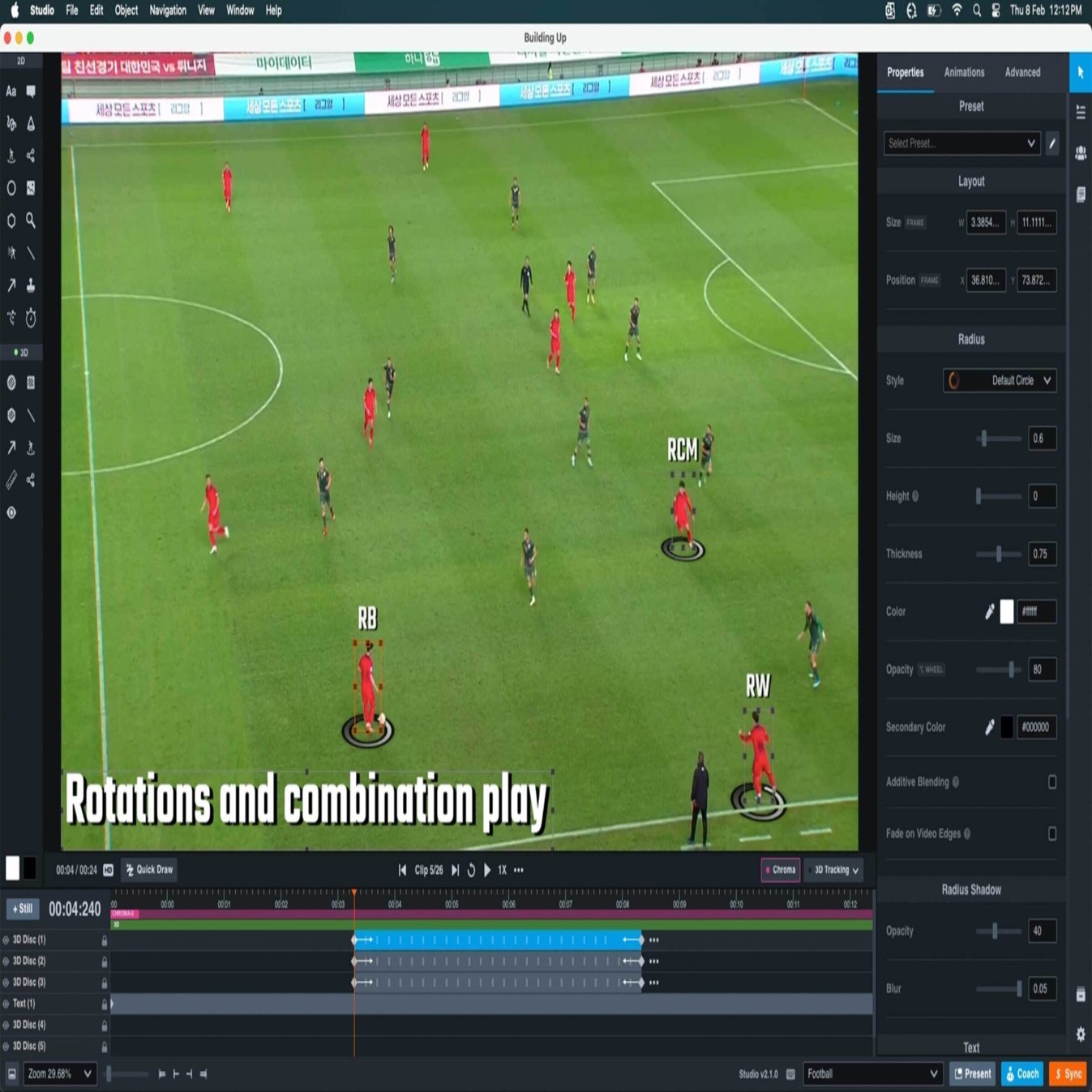Click the Quick Draw button

(x=148, y=869)
